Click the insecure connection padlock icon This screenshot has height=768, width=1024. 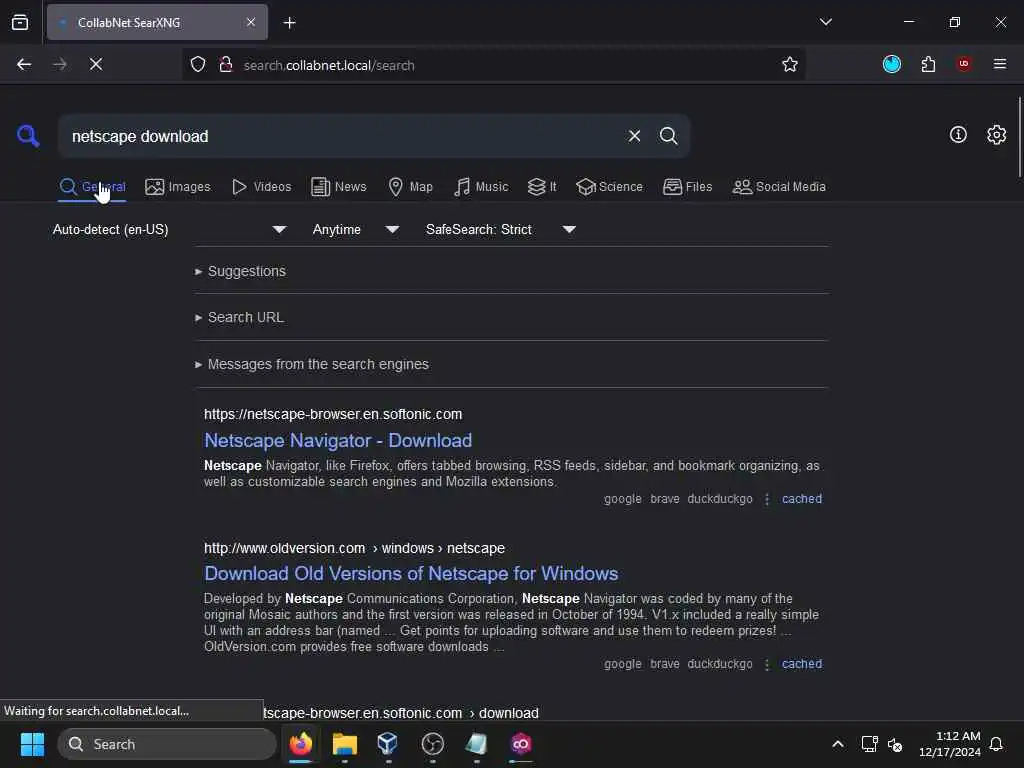[x=226, y=64]
